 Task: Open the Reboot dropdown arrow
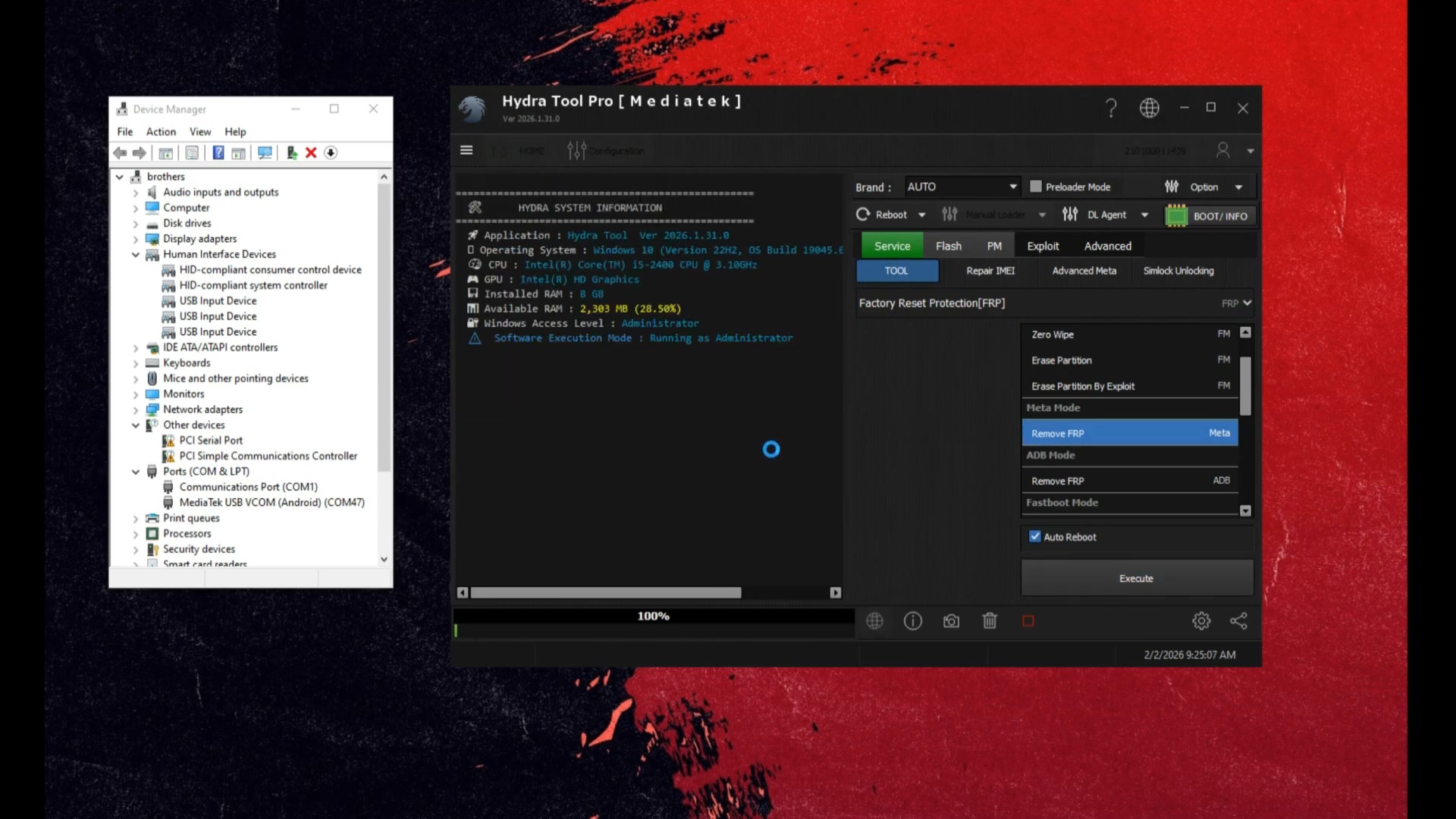tap(922, 215)
